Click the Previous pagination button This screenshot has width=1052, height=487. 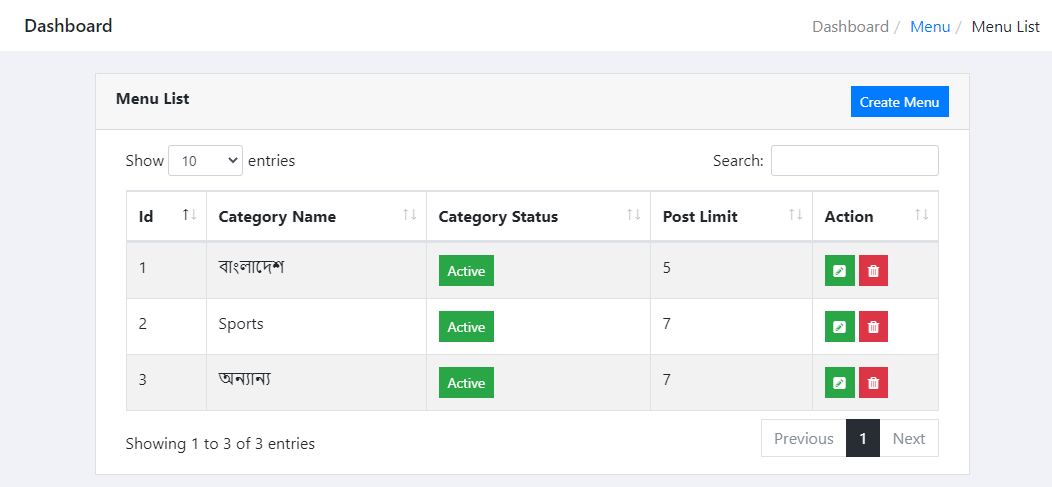coord(803,438)
